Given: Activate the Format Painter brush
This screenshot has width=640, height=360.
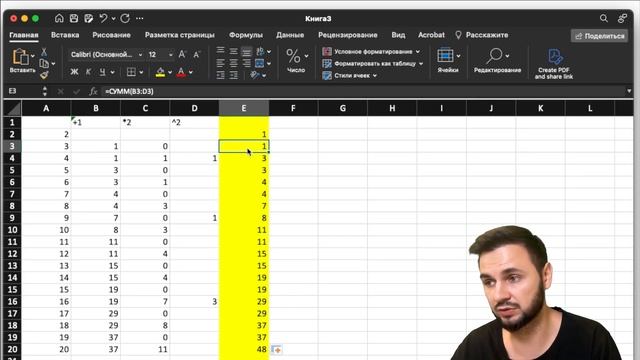Looking at the screenshot, I should [x=44, y=75].
